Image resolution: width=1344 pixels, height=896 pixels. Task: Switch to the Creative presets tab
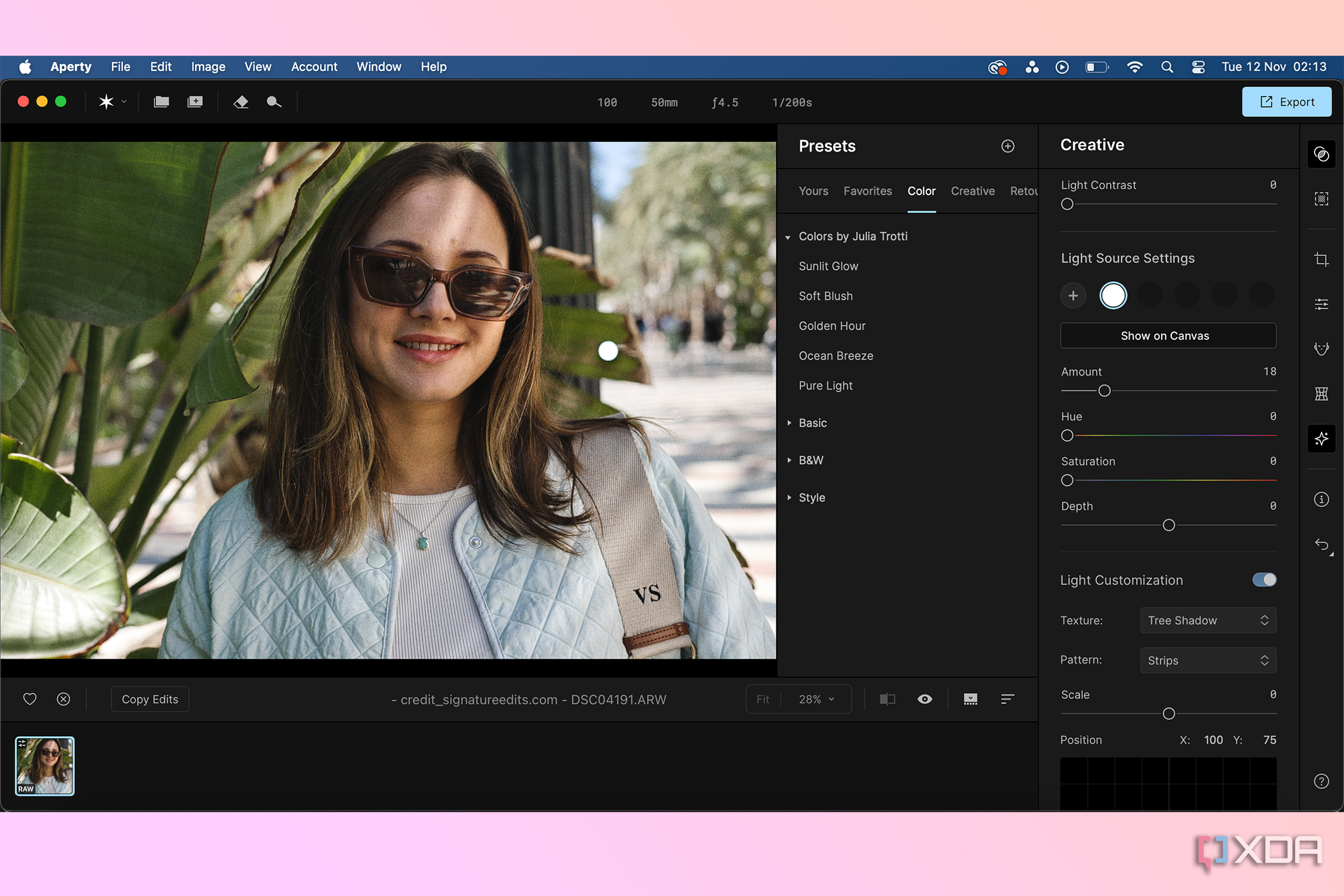click(x=973, y=191)
